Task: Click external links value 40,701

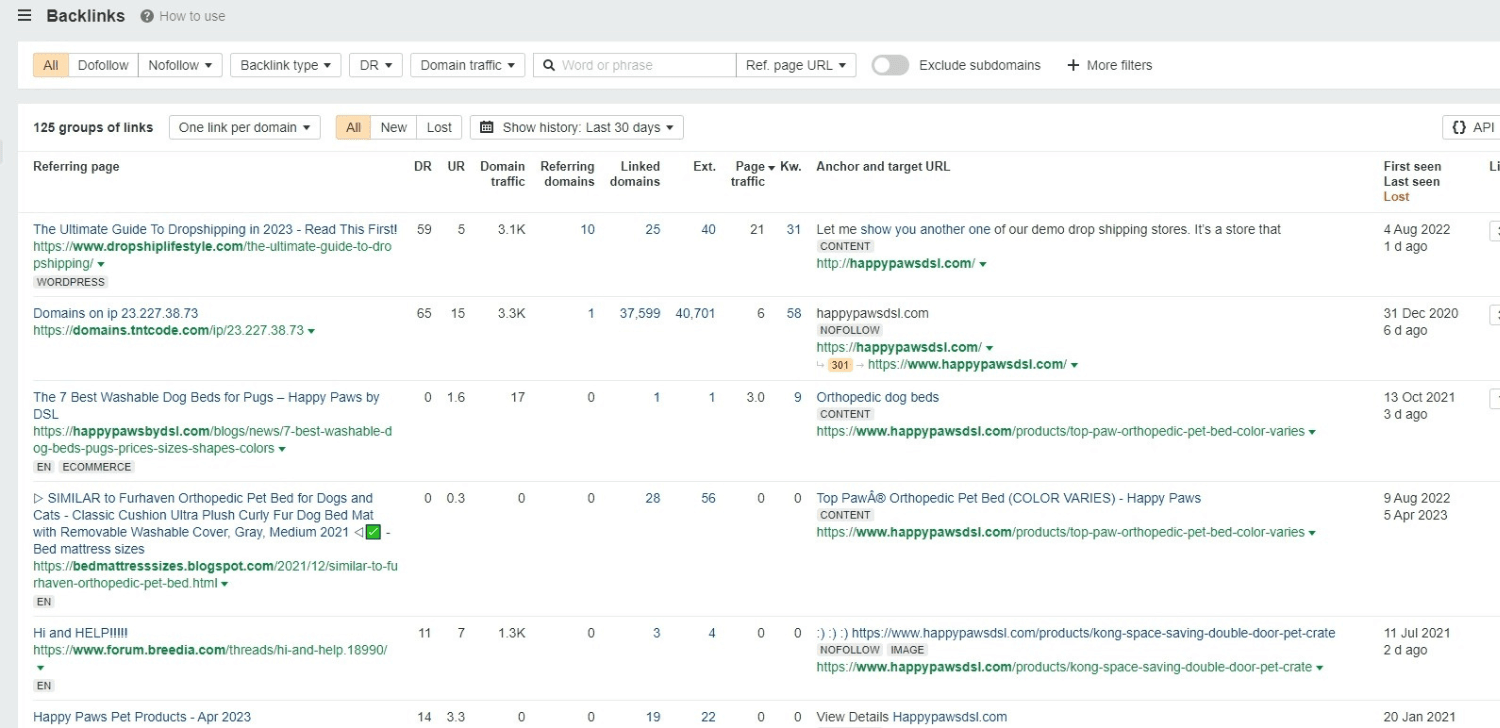Action: click(695, 313)
